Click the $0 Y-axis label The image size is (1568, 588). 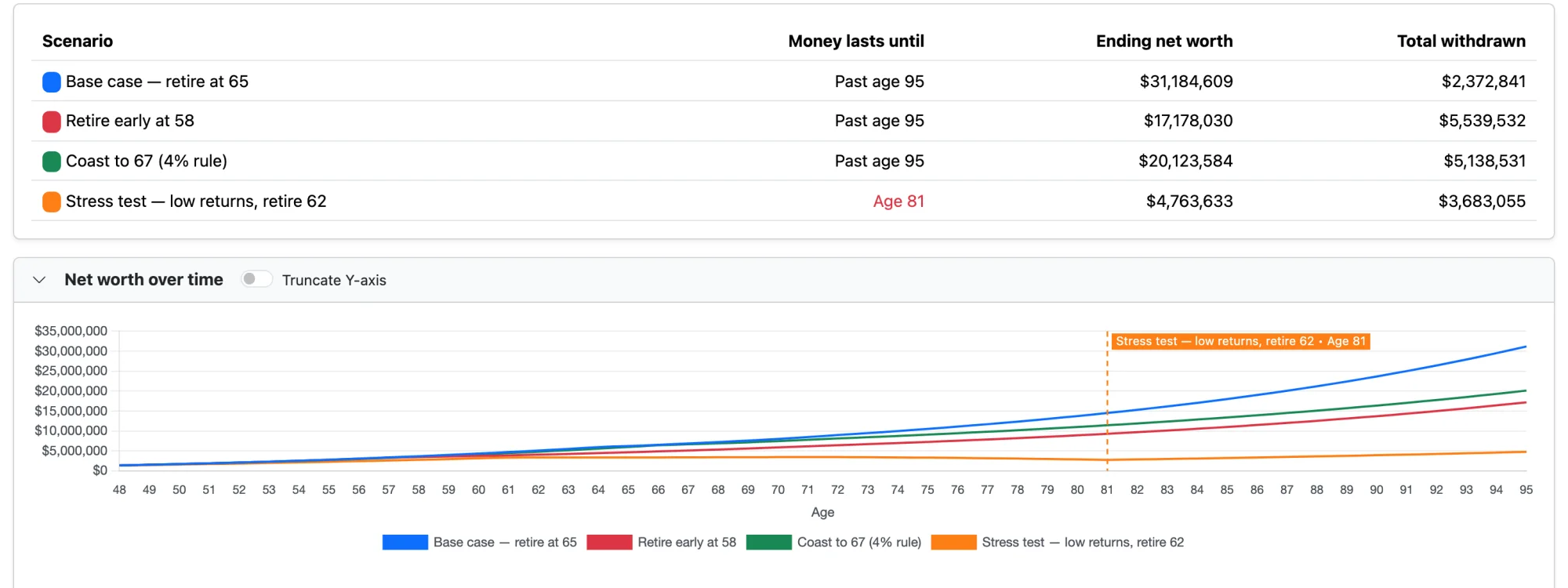pos(100,470)
